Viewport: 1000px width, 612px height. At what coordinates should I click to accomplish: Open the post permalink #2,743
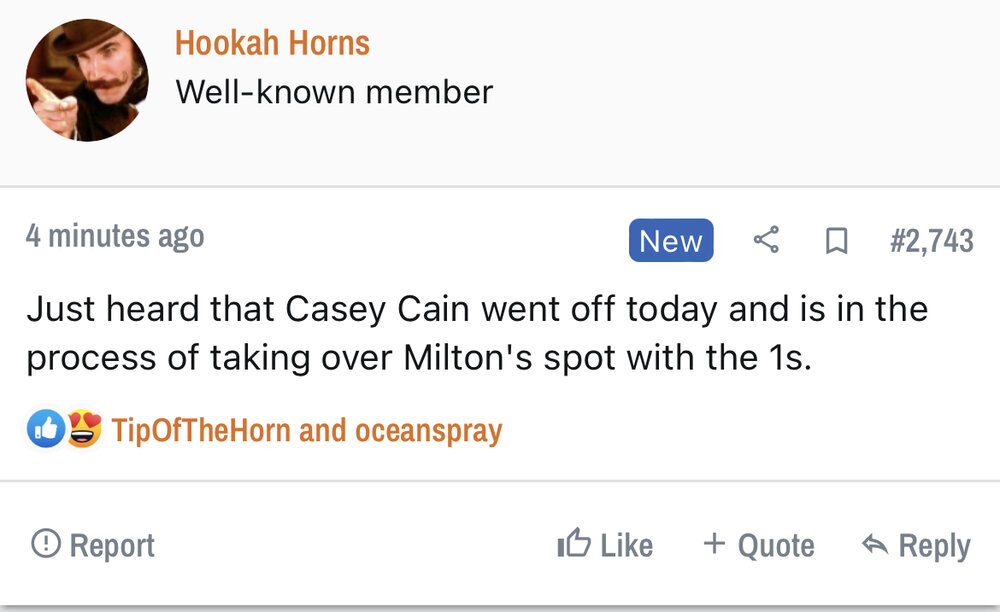[x=931, y=241]
